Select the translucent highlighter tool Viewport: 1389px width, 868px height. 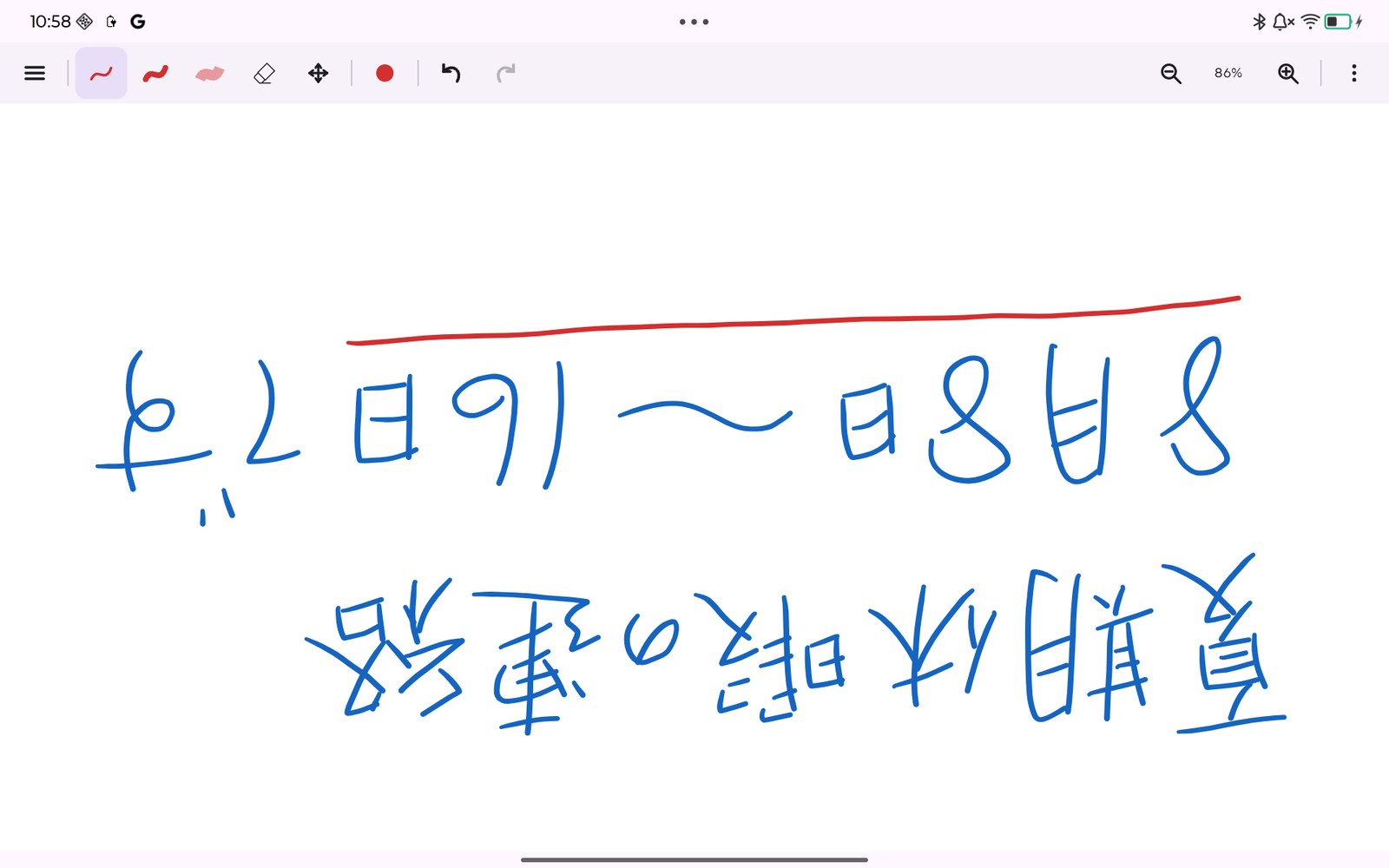[209, 73]
